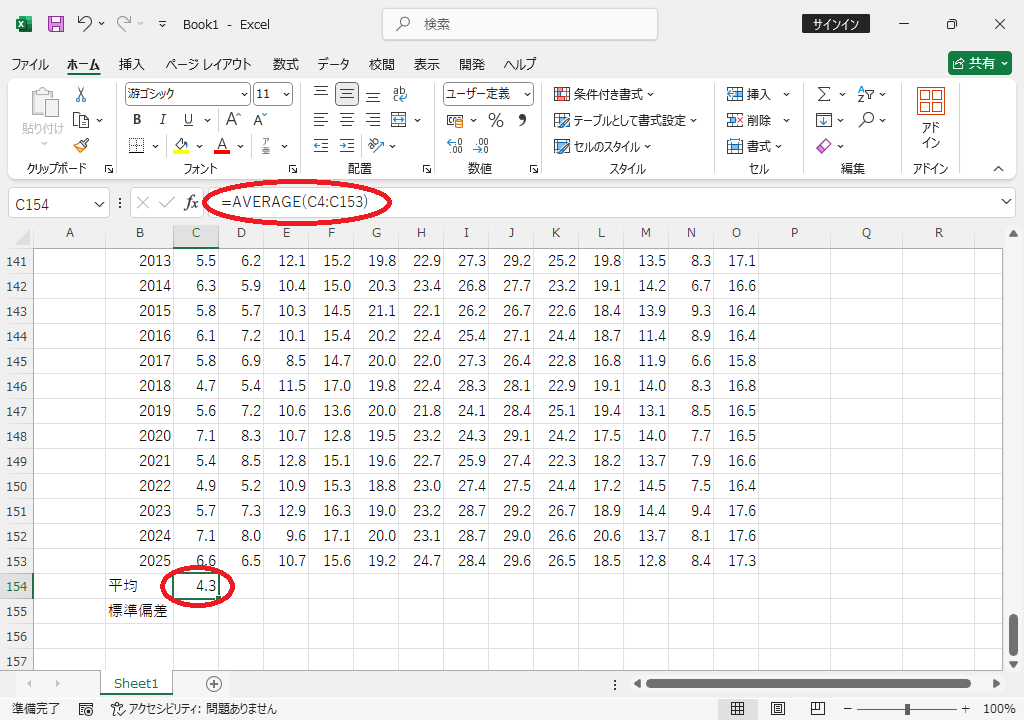This screenshot has height=720, width=1024.
Task: Align text to the top
Action: [x=321, y=94]
